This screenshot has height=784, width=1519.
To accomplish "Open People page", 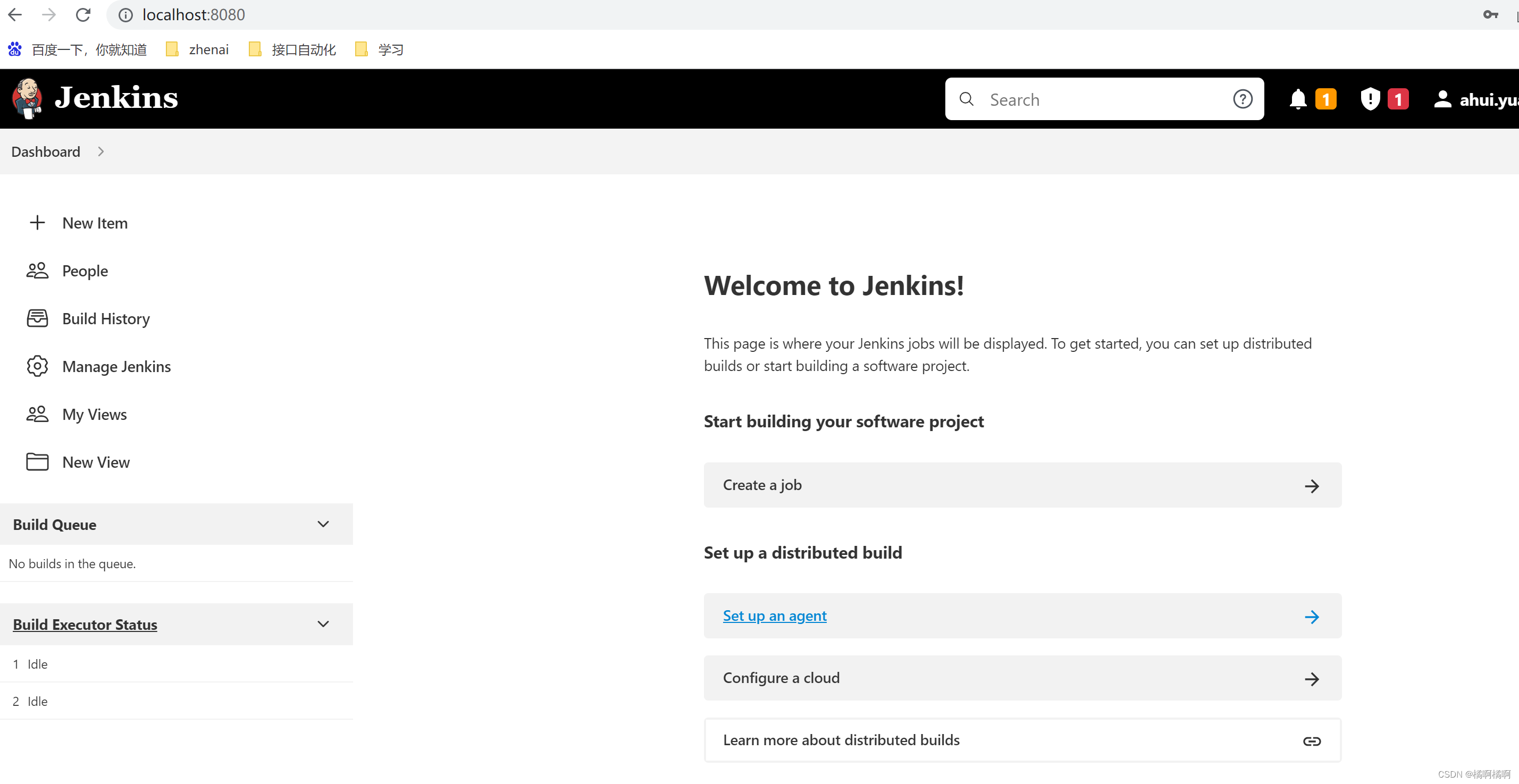I will tap(85, 271).
